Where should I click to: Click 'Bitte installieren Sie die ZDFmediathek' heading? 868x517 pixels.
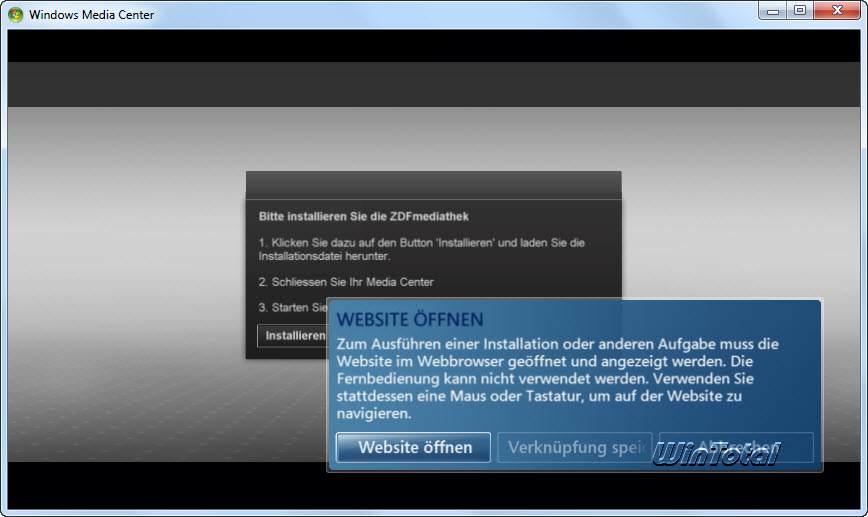click(364, 216)
